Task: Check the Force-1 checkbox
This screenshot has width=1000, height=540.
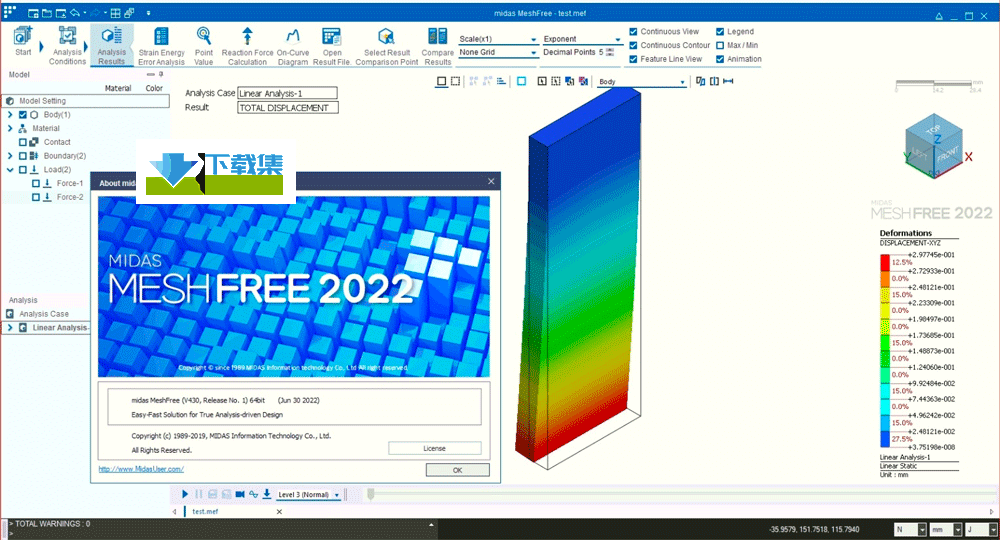Action: point(36,184)
